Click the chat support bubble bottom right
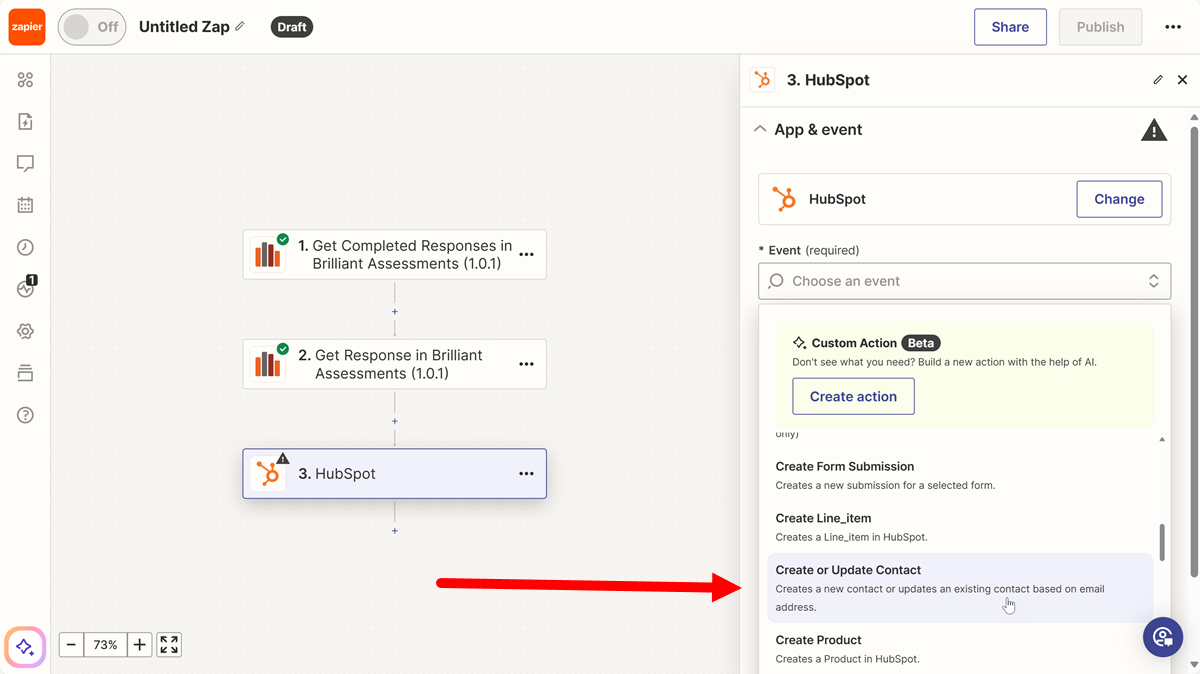 1162,637
